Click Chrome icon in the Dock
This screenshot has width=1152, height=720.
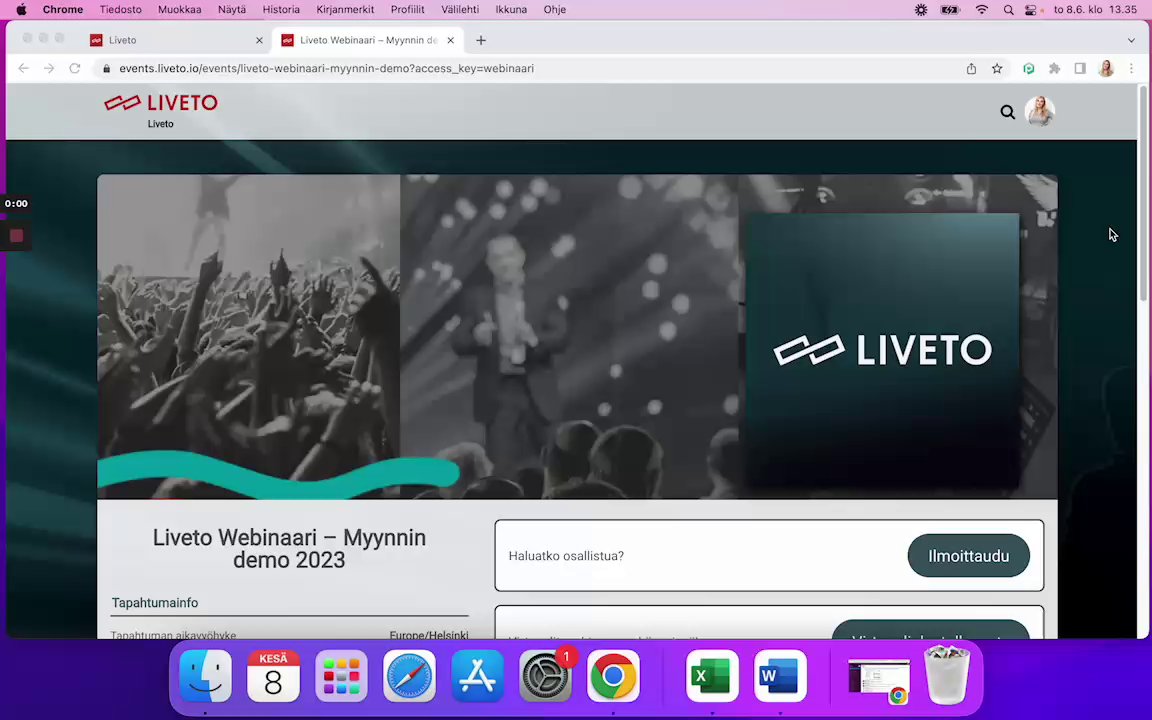pos(613,676)
